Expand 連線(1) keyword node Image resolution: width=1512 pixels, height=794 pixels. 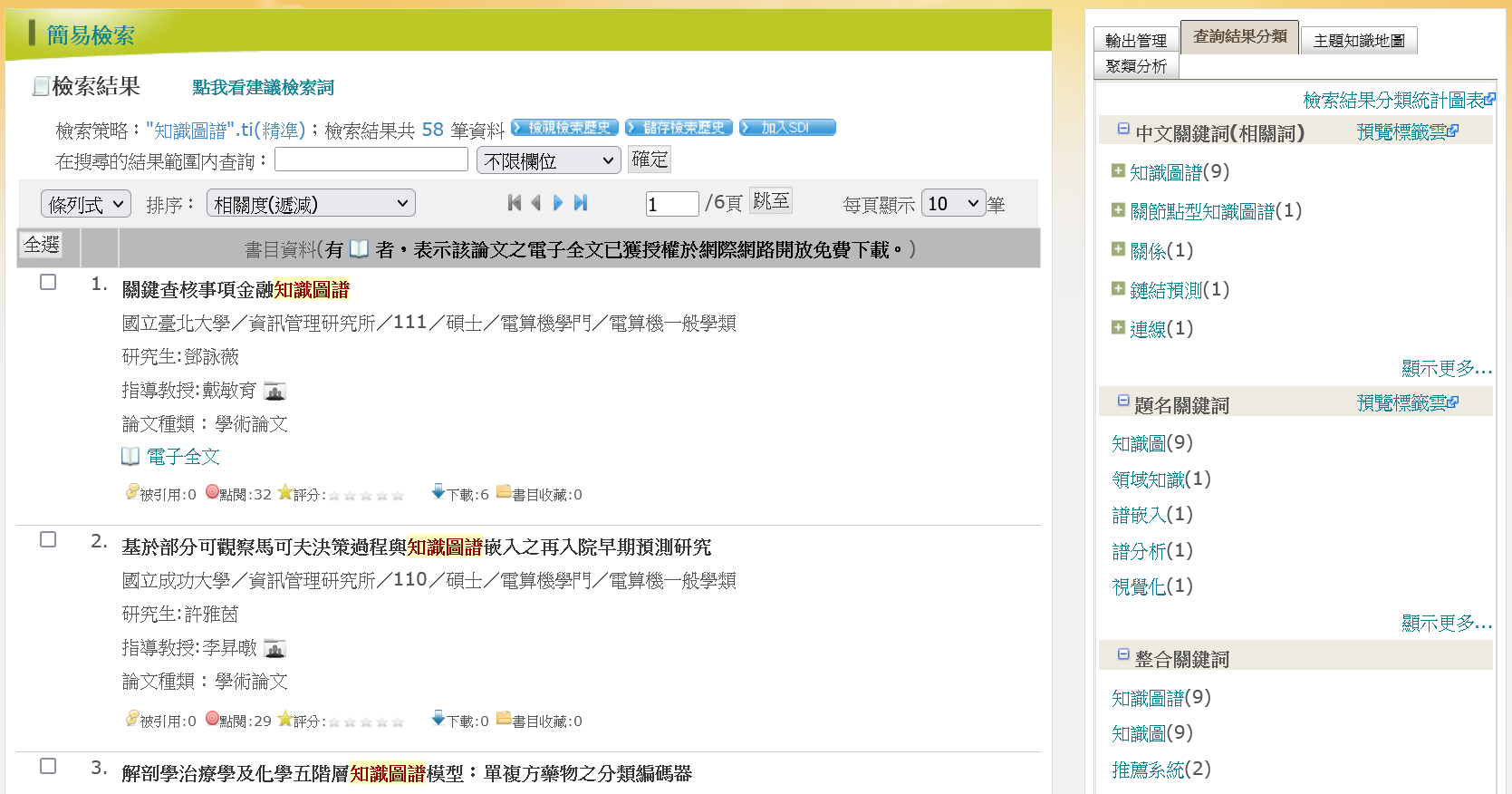pos(1118,328)
